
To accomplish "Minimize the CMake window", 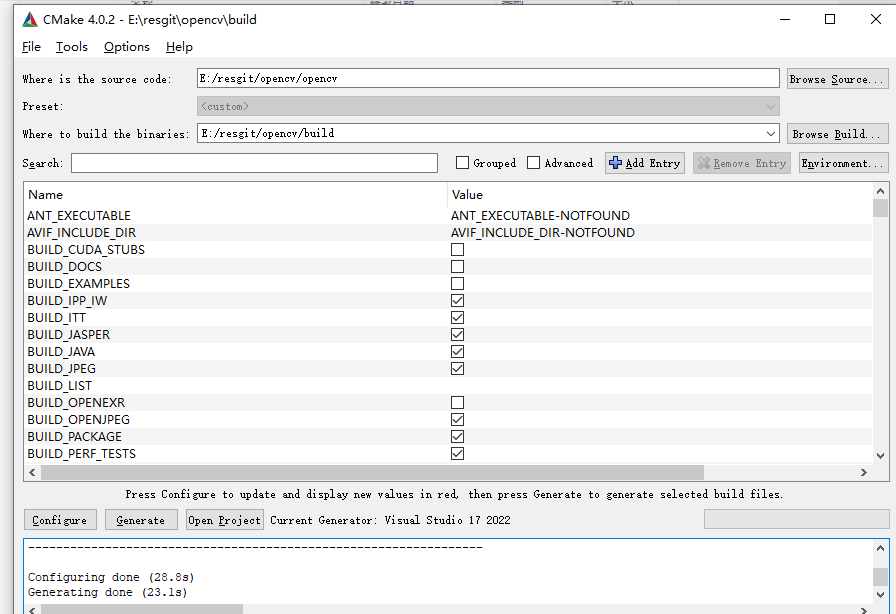I will tap(785, 19).
